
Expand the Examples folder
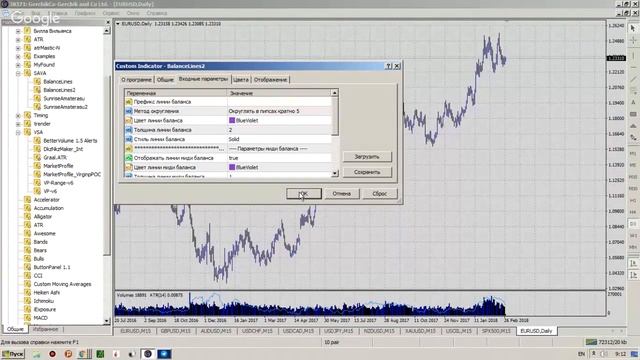pyautogui.click(x=18, y=56)
